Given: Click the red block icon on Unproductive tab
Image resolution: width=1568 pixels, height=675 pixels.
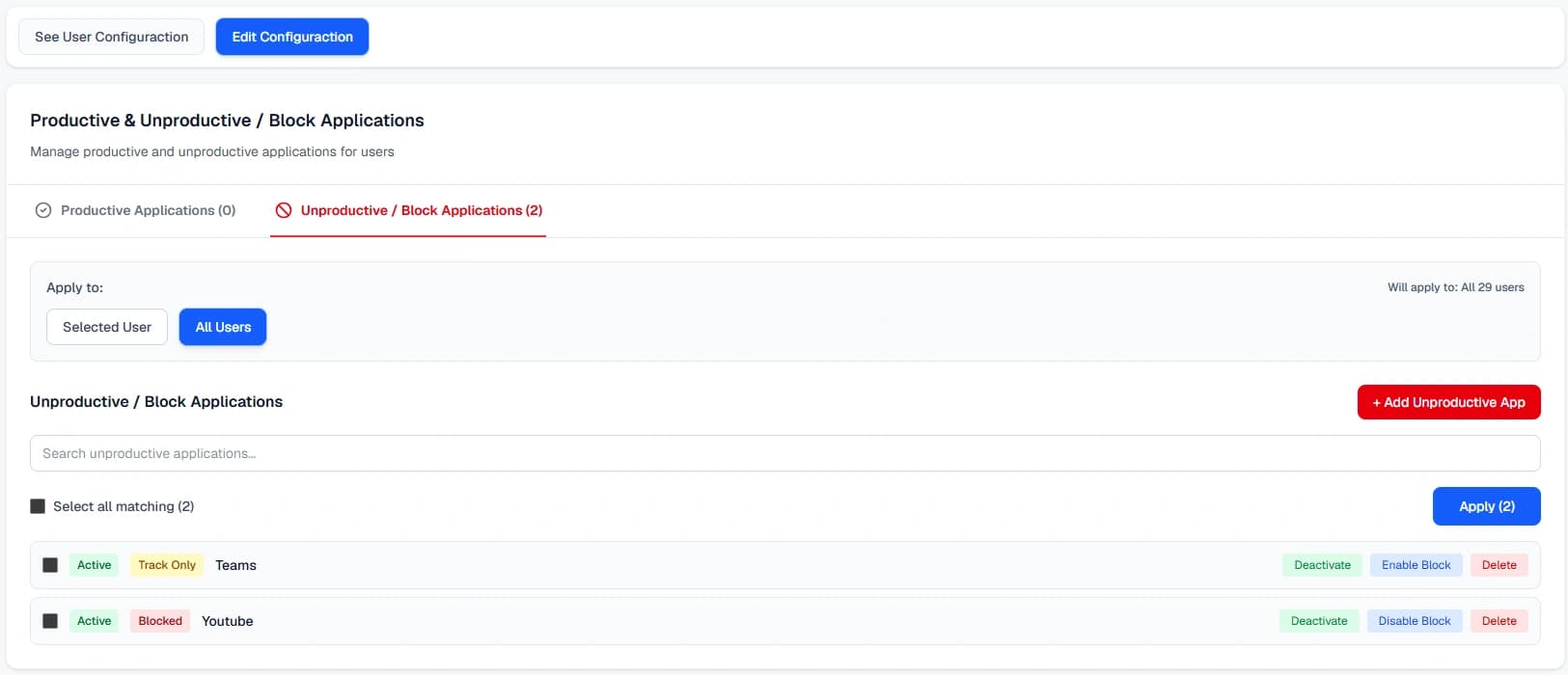Looking at the screenshot, I should (x=284, y=210).
